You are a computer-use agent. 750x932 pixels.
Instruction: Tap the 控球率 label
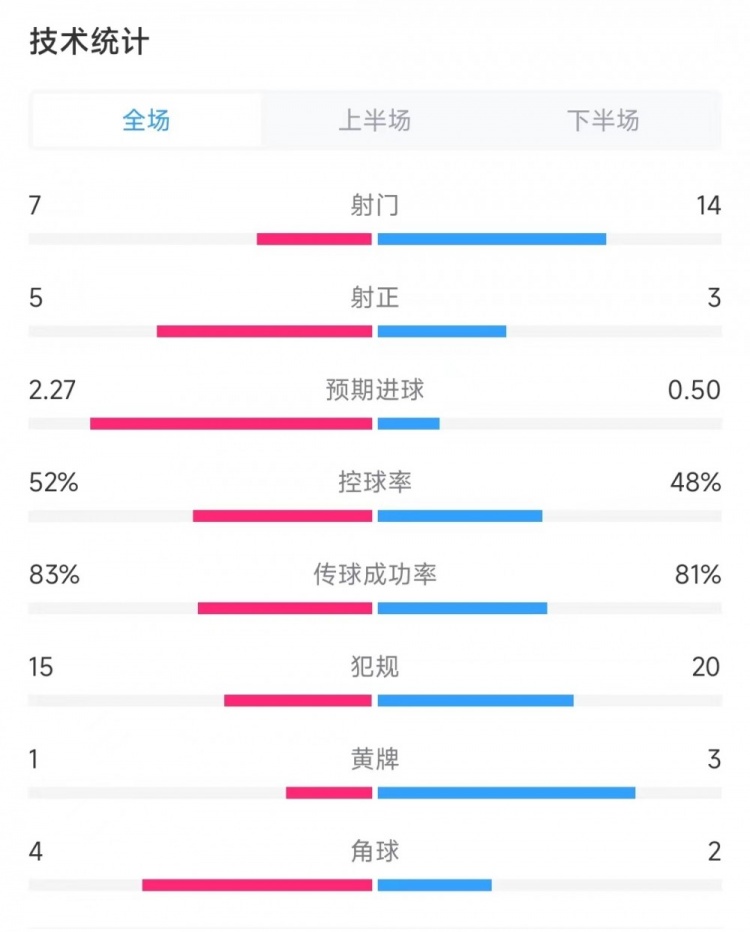pos(374,482)
